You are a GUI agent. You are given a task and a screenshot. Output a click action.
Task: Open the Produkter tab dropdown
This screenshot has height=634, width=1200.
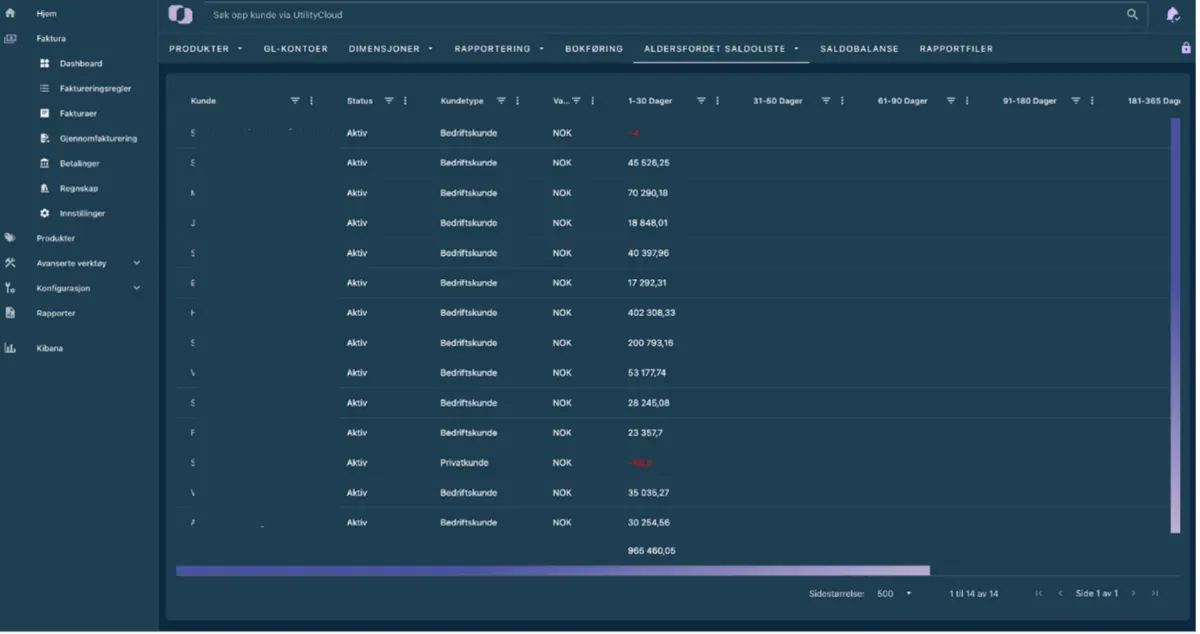coord(240,49)
